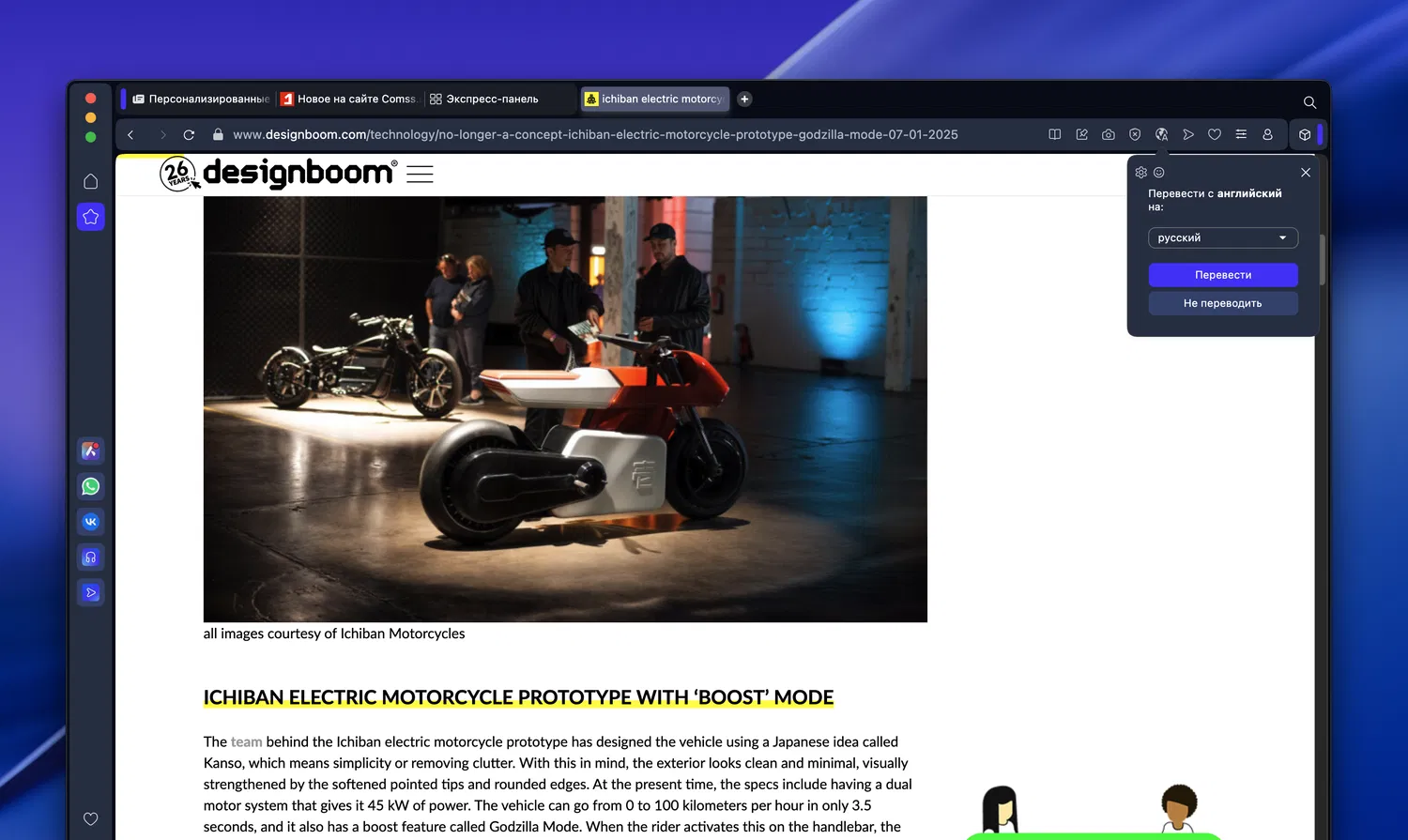Click the 26 years anniversary badge
Viewport: 1408px width, 840px height.
tap(179, 174)
